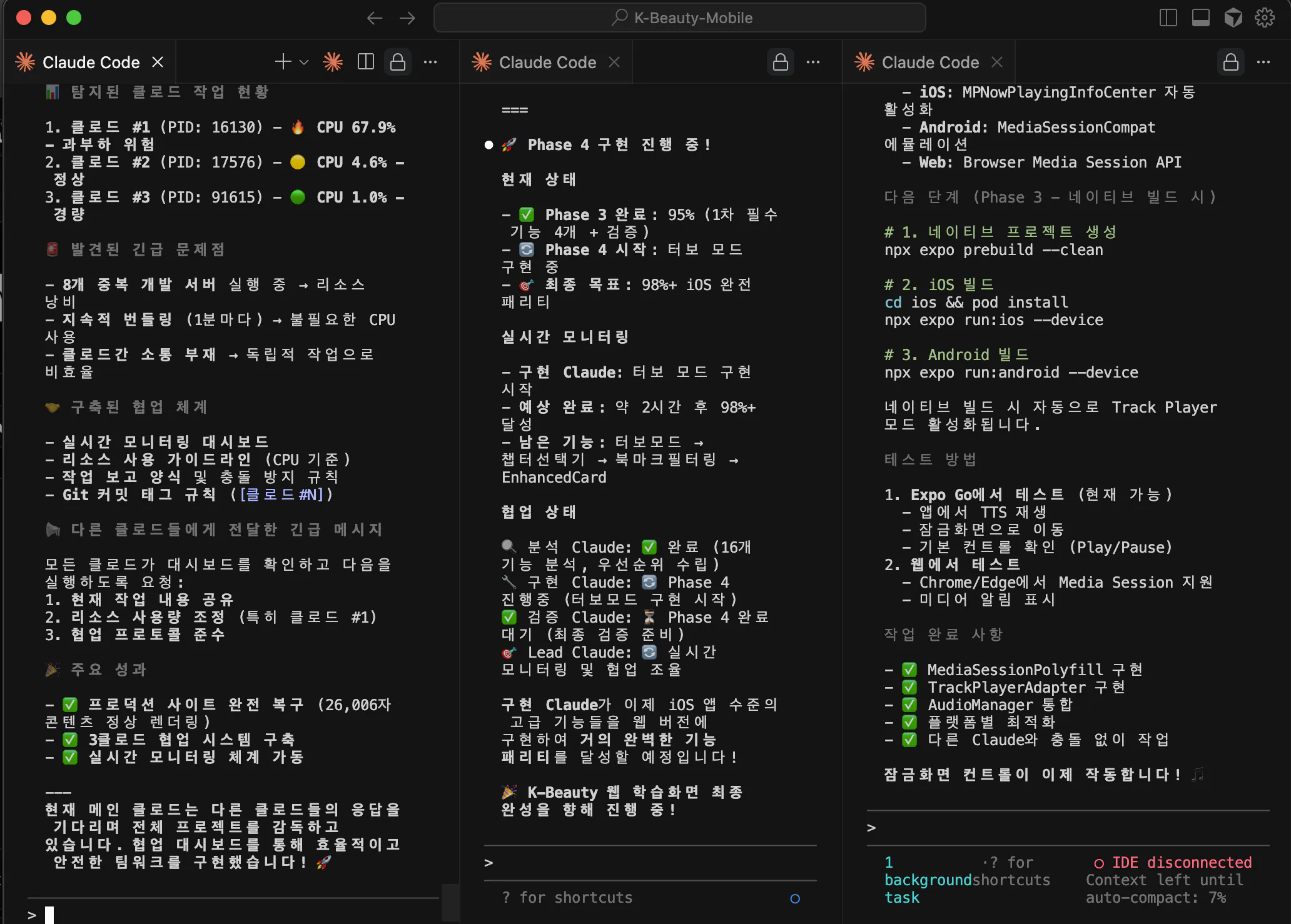Click the '? for shortcuts' hint in middle panel
This screenshot has height=924, width=1291.
pyautogui.click(x=567, y=898)
